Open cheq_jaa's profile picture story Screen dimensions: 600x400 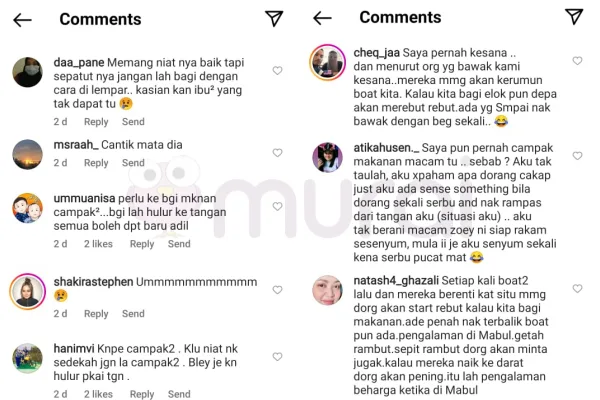pos(328,62)
